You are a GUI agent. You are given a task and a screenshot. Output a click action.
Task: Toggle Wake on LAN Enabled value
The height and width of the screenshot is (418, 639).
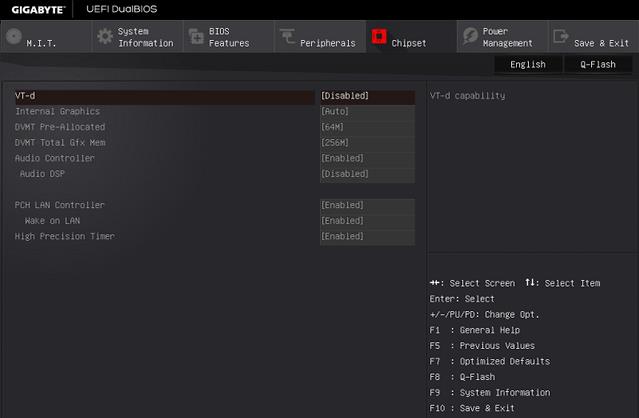click(366, 220)
